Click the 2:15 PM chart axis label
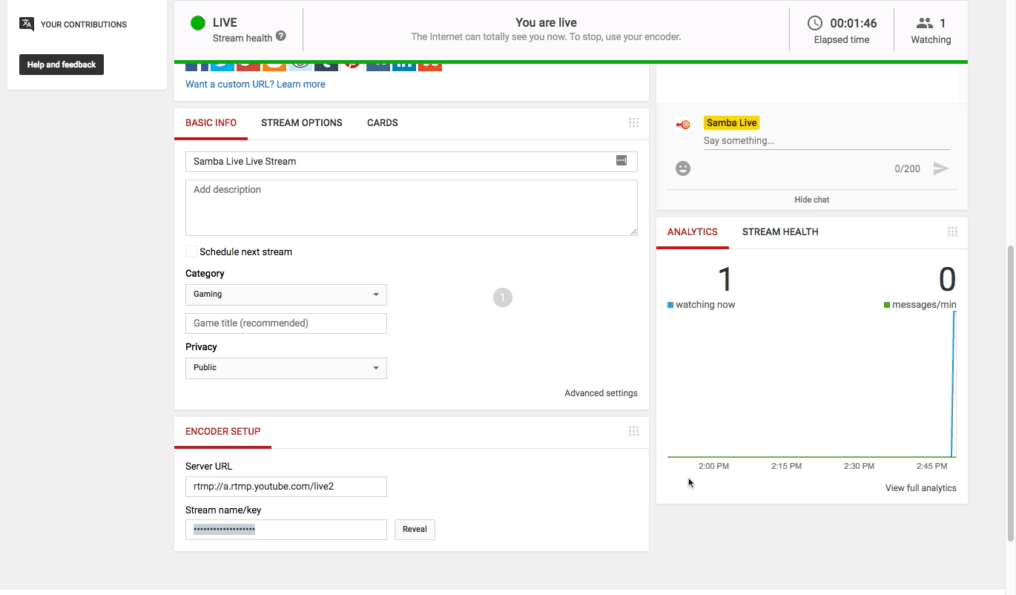 [x=786, y=466]
